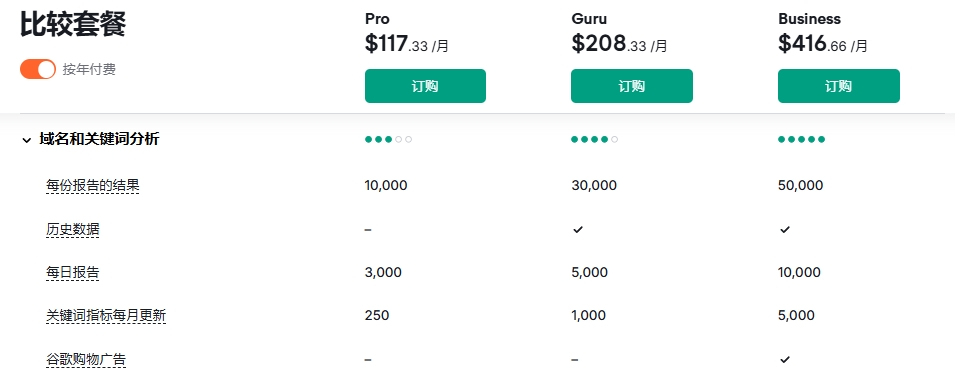Click the Business plan 订购 button
The width and height of the screenshot is (955, 391).
[839, 86]
